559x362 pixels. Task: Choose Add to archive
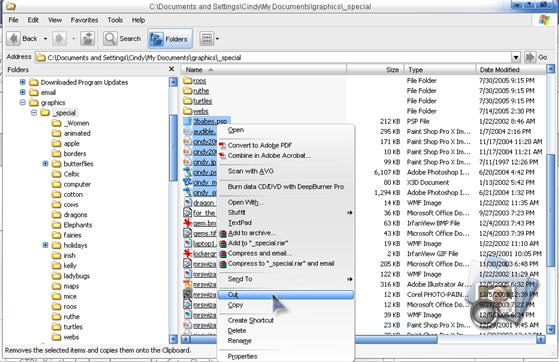(x=252, y=233)
